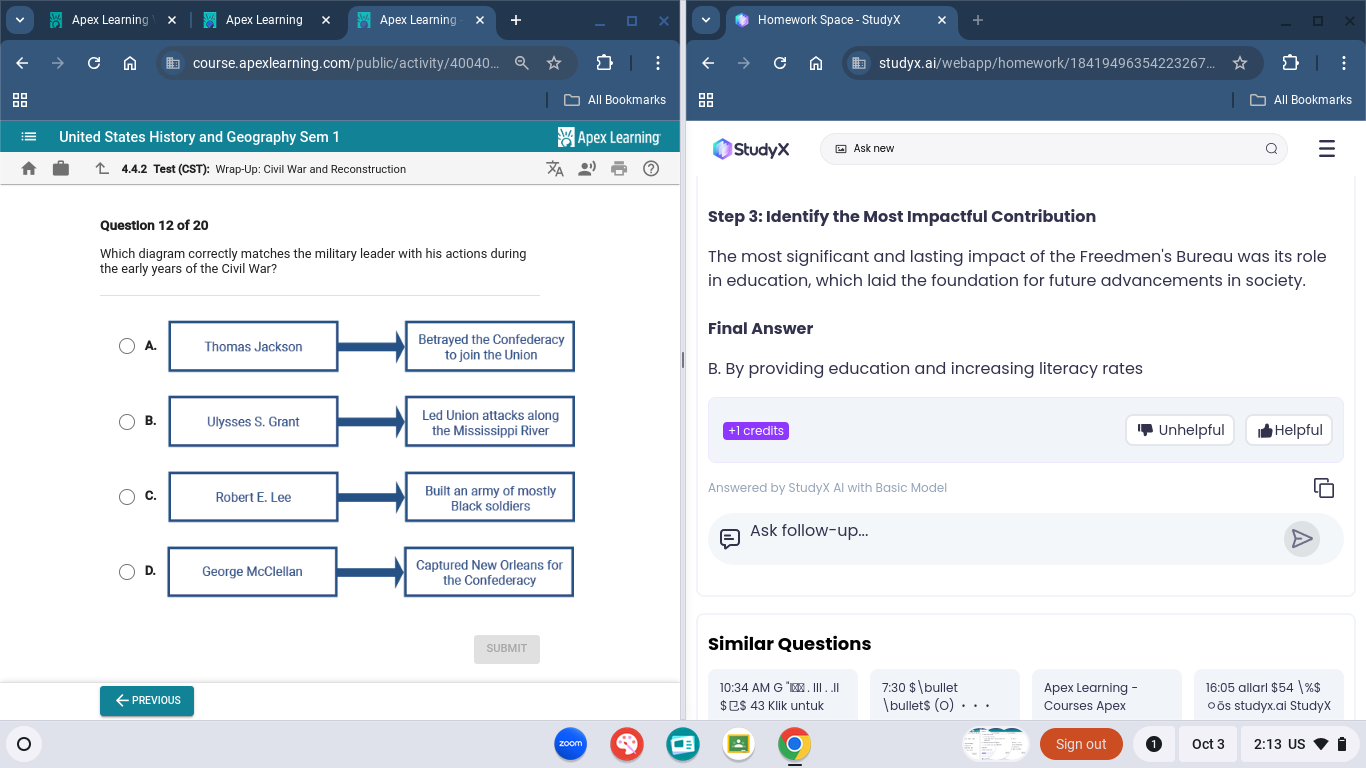The width and height of the screenshot is (1366, 768).
Task: Open zoom magnifier icon in Apex address bar
Action: pos(522,63)
